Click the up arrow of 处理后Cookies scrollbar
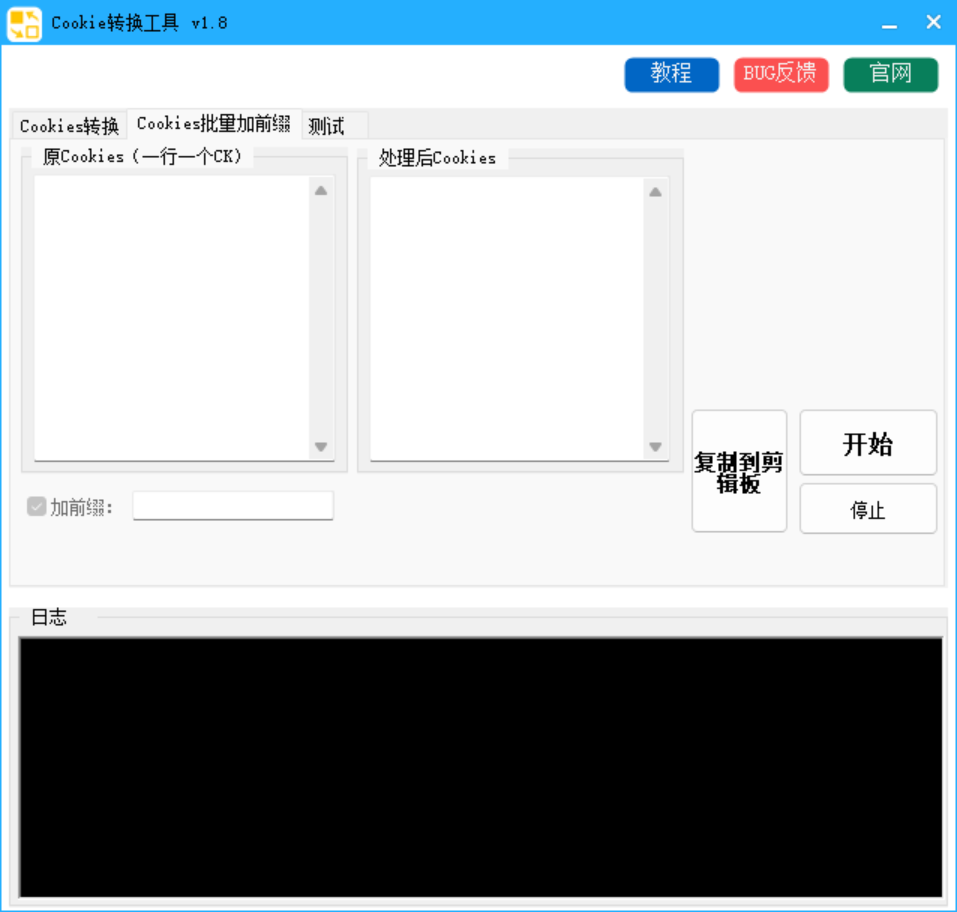957x912 pixels. pyautogui.click(x=655, y=192)
